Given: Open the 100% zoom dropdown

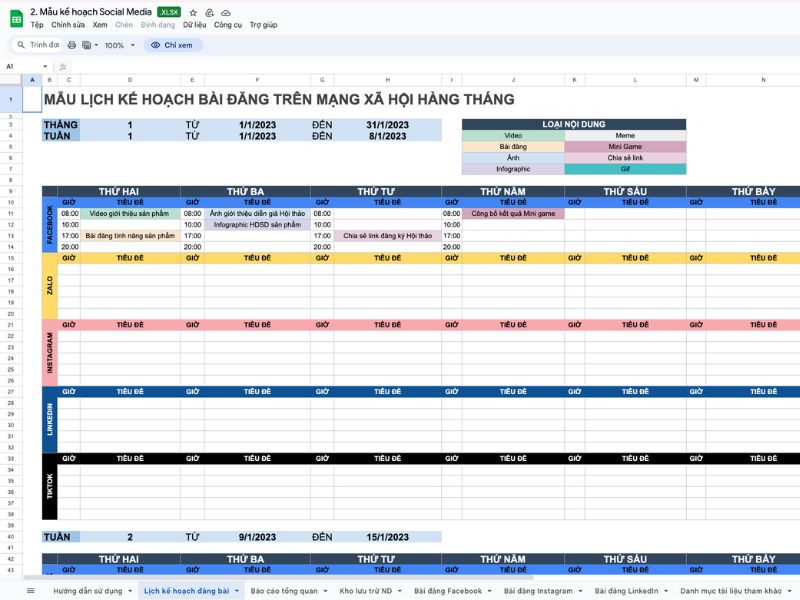Looking at the screenshot, I should click(x=119, y=45).
